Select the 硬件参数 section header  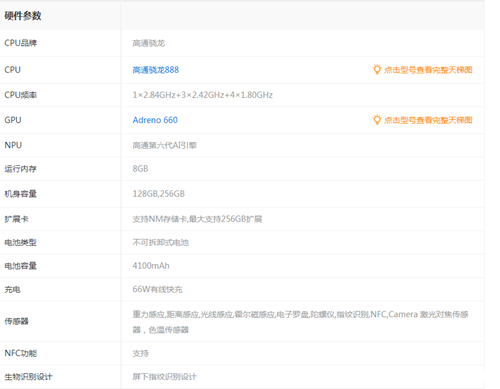[x=23, y=16]
